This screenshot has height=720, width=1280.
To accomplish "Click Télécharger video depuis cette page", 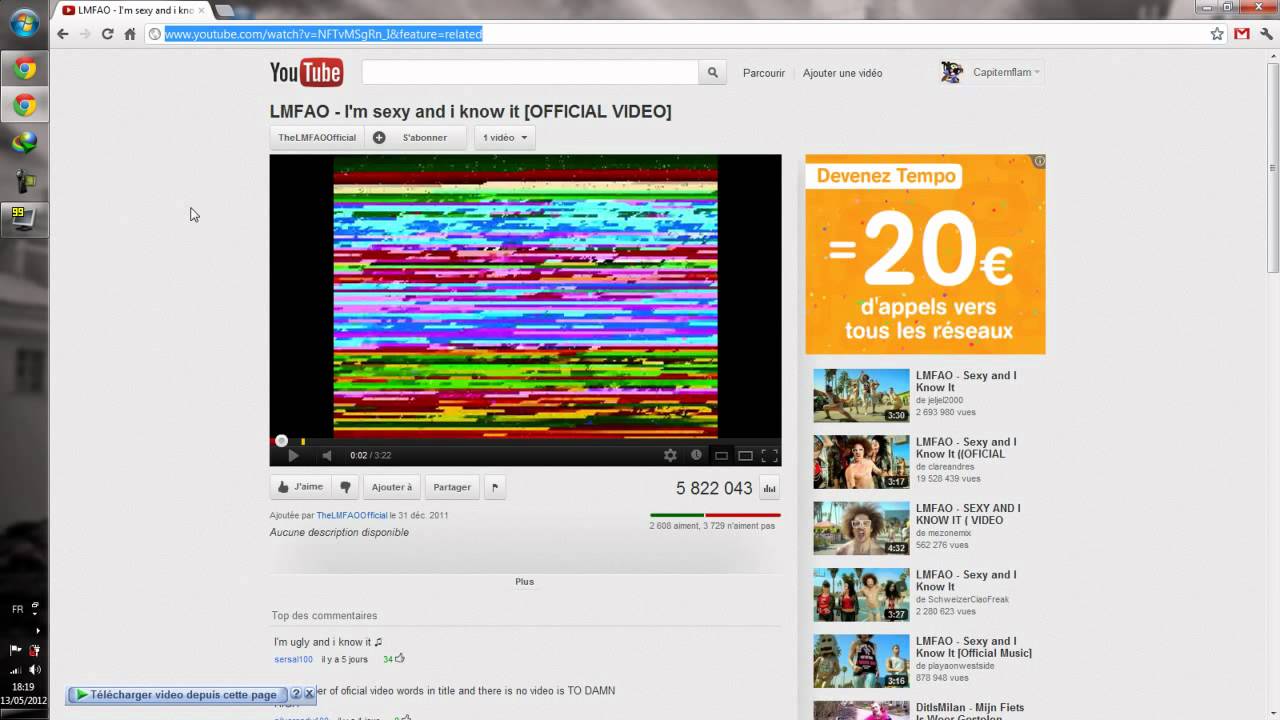I will click(178, 694).
